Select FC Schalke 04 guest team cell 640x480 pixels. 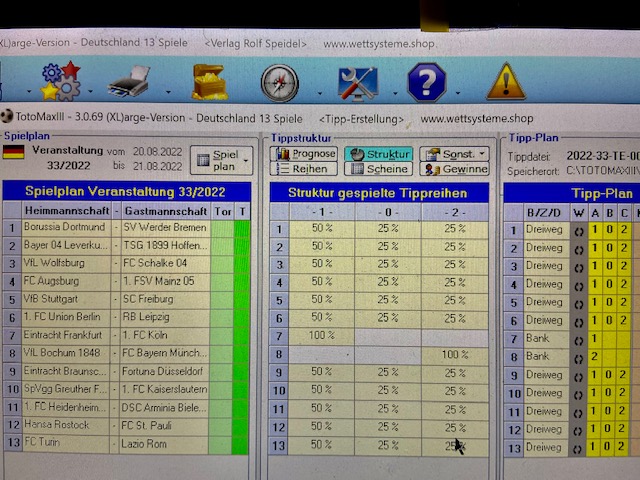coord(165,263)
